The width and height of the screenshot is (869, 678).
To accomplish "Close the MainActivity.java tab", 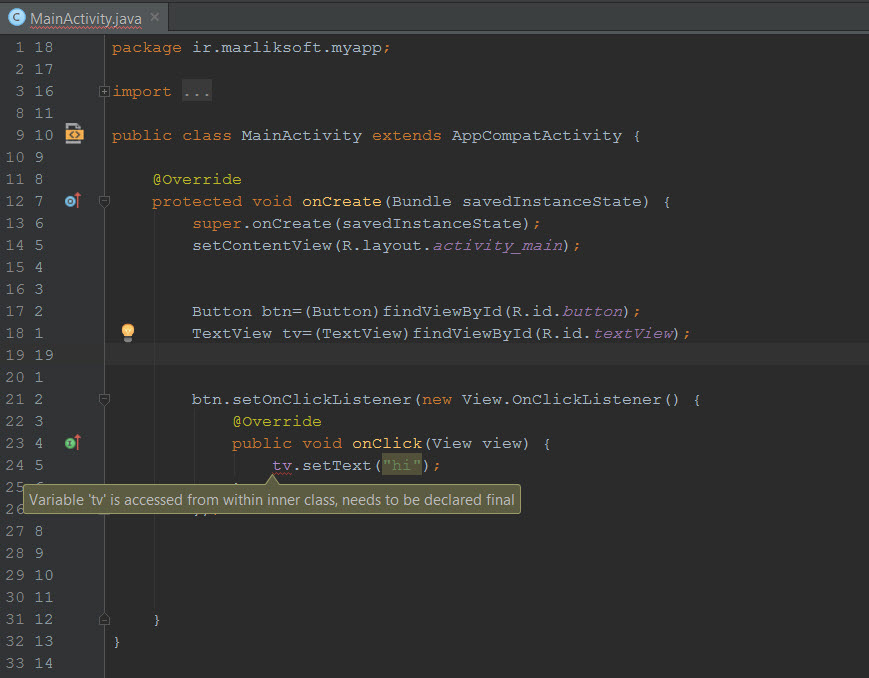I will click(155, 17).
